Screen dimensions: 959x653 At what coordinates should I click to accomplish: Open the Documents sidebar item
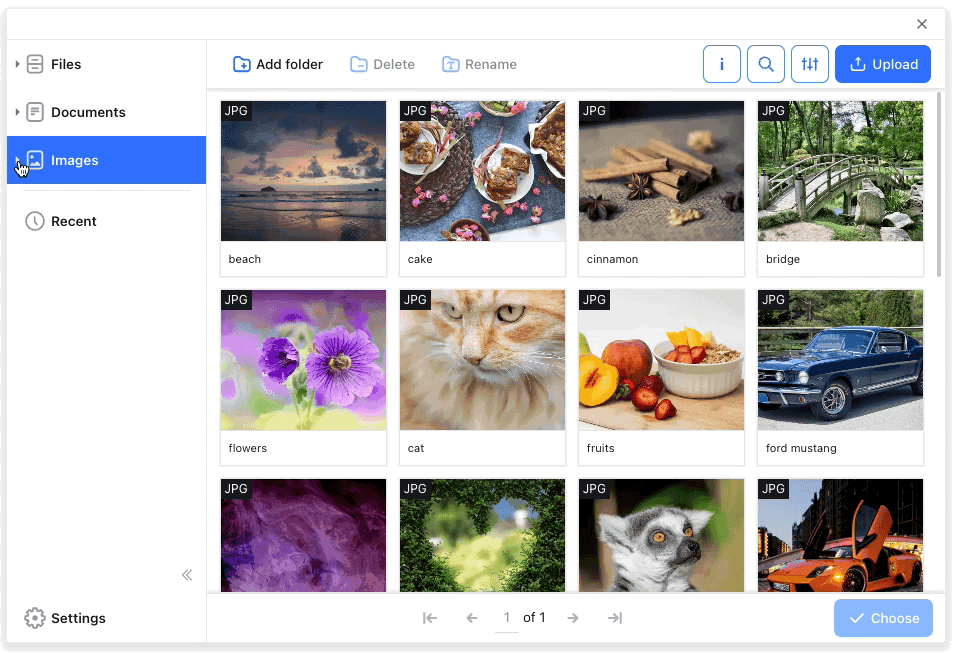[x=88, y=112]
